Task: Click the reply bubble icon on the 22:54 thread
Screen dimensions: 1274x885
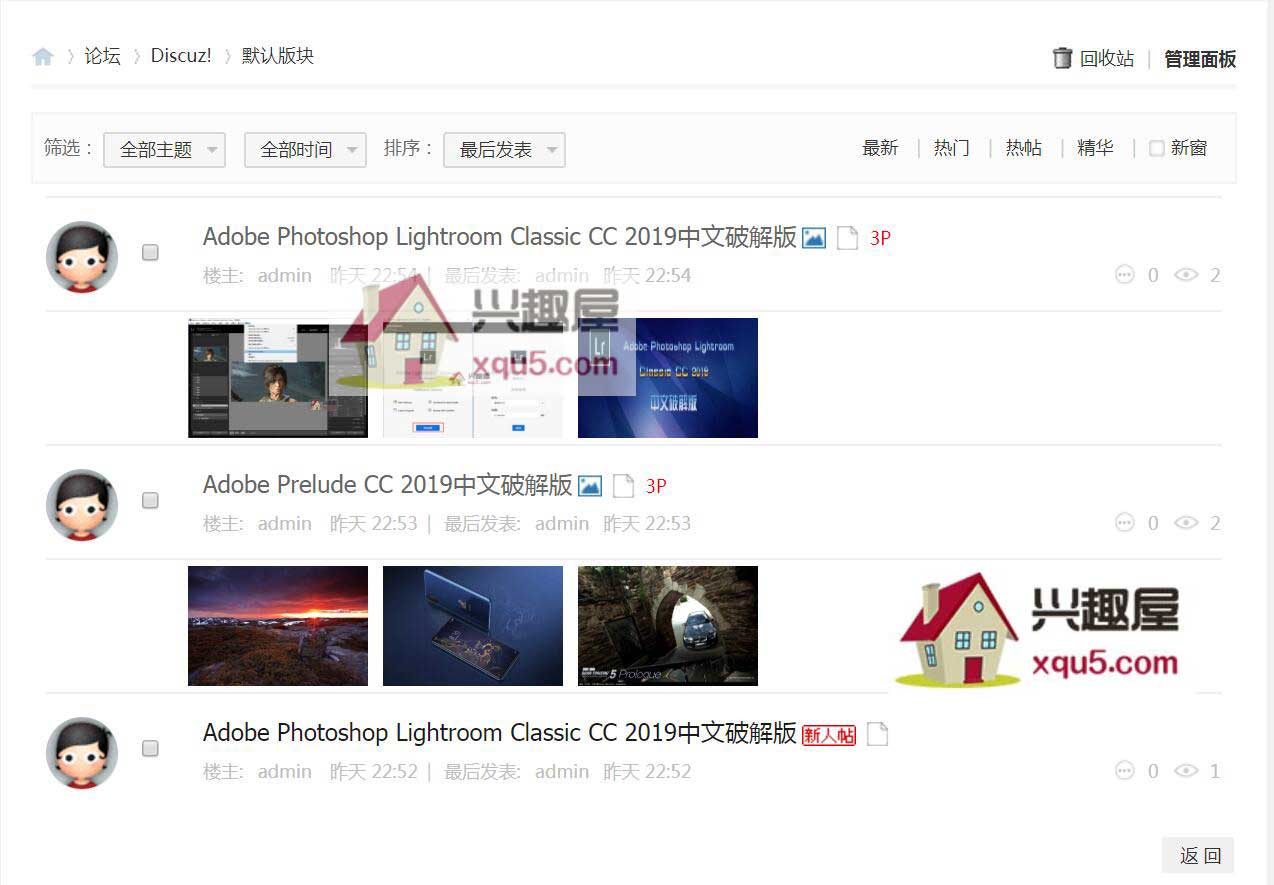Action: coord(1125,275)
